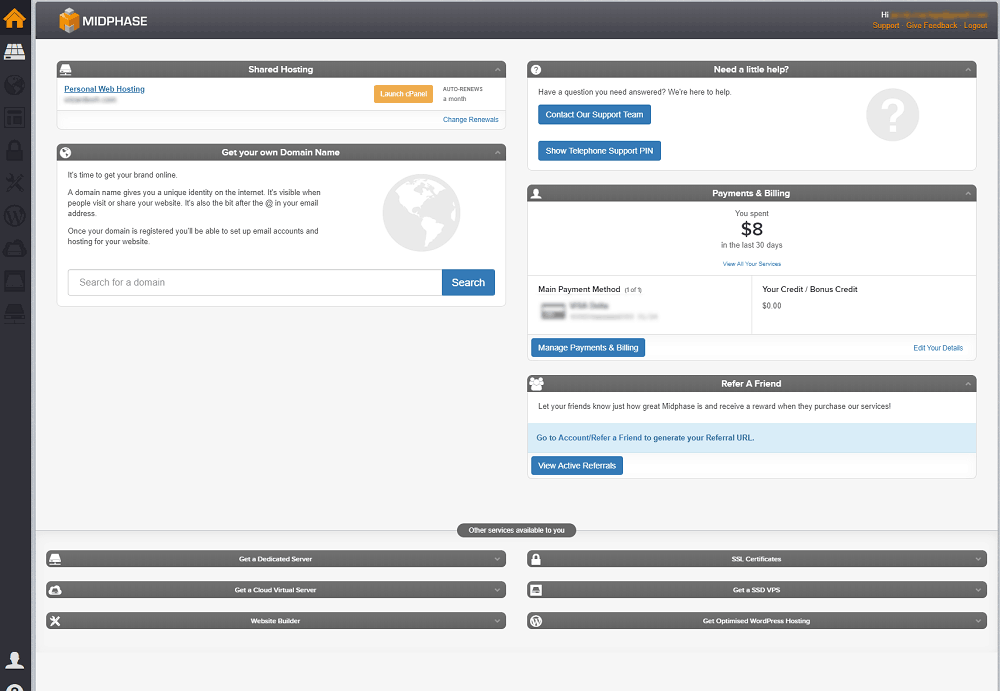Open the SSL padlock icon in sidebar
The width and height of the screenshot is (1000, 691).
click(x=14, y=150)
